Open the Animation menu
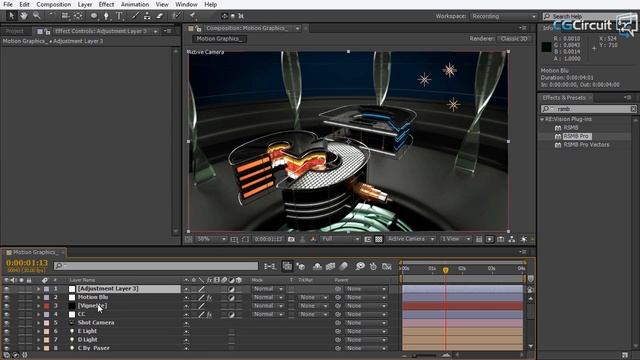 point(135,4)
